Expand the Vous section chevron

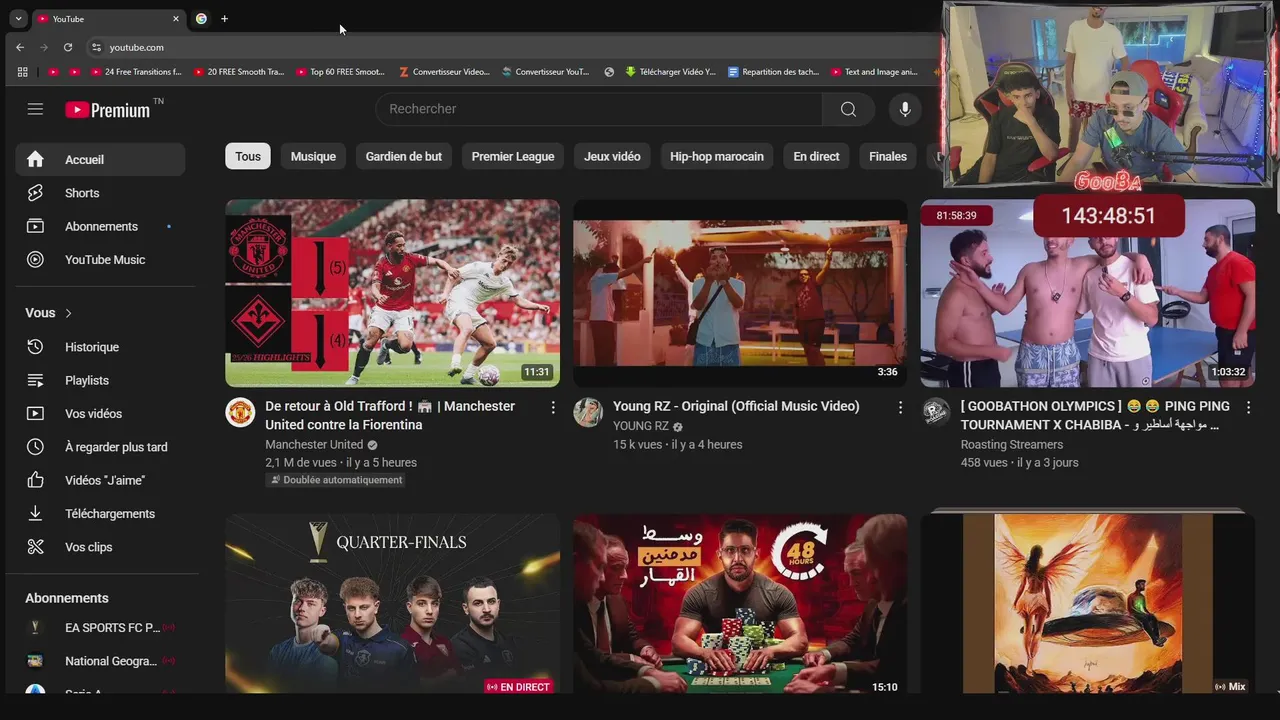click(68, 313)
